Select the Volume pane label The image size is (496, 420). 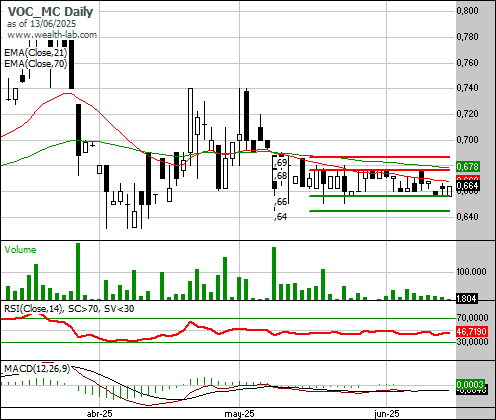20,250
